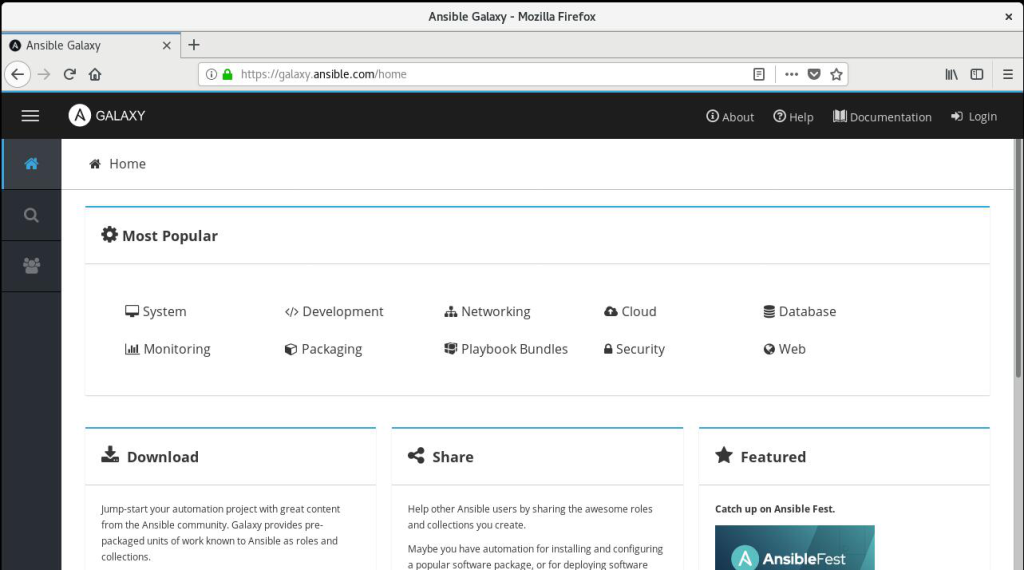1024x570 pixels.
Task: Browse the Monitoring category
Action: pyautogui.click(x=168, y=349)
